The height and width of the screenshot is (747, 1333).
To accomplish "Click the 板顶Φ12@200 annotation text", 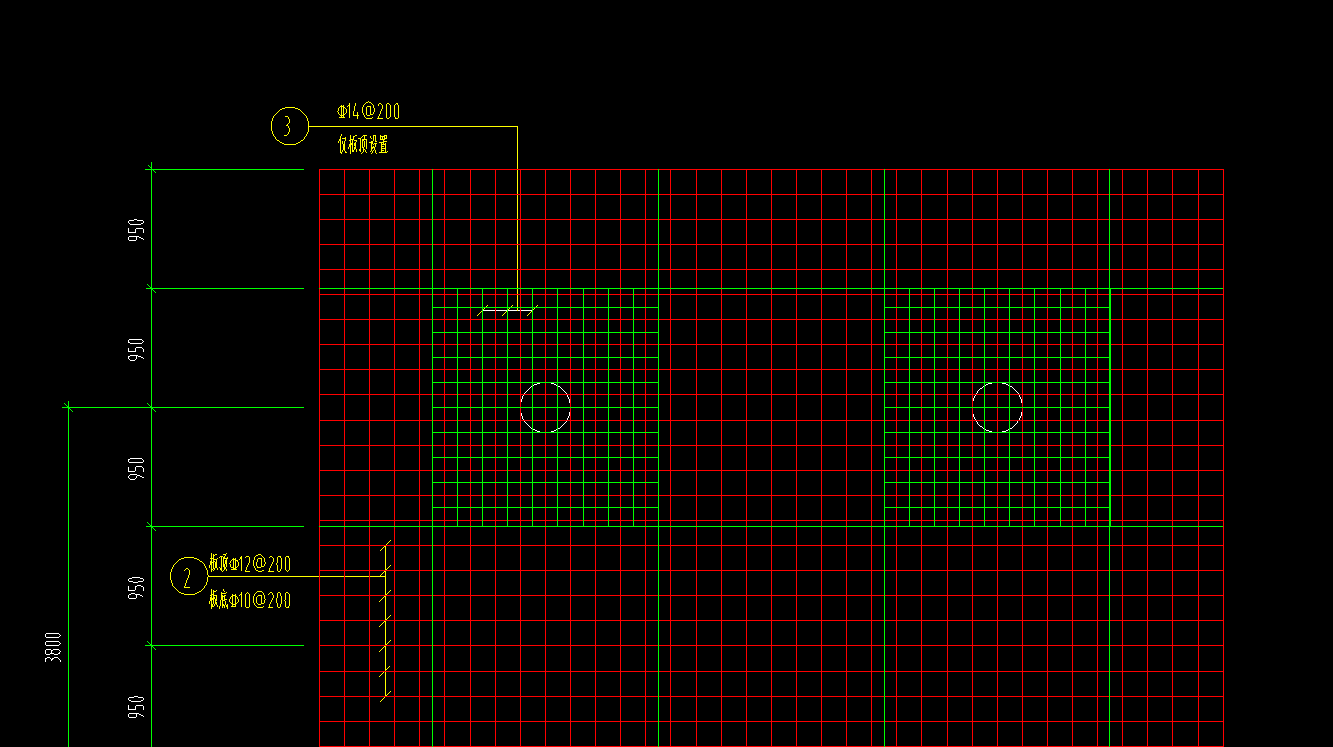I will coord(250,564).
